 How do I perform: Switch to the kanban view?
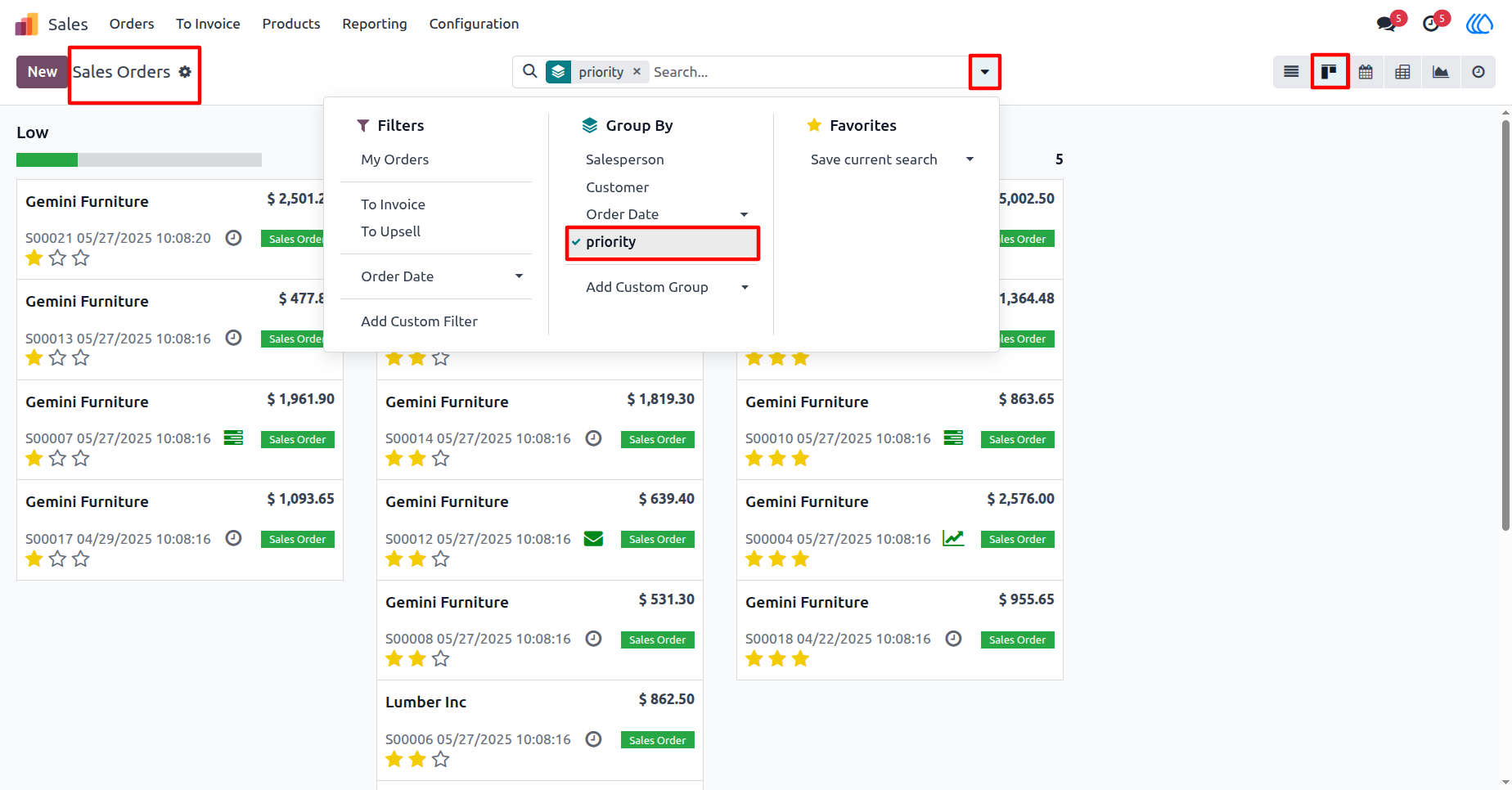(x=1329, y=72)
